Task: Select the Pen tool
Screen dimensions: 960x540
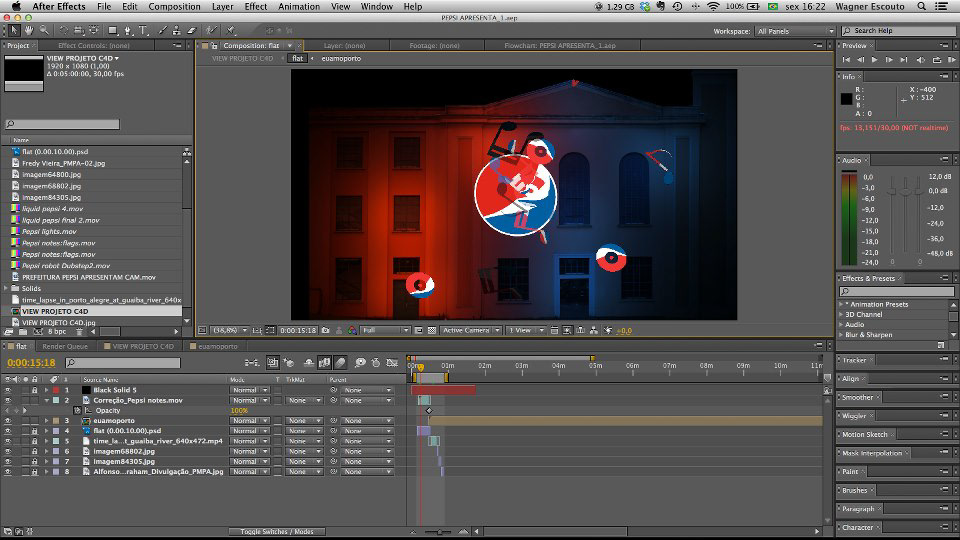Action: (128, 30)
